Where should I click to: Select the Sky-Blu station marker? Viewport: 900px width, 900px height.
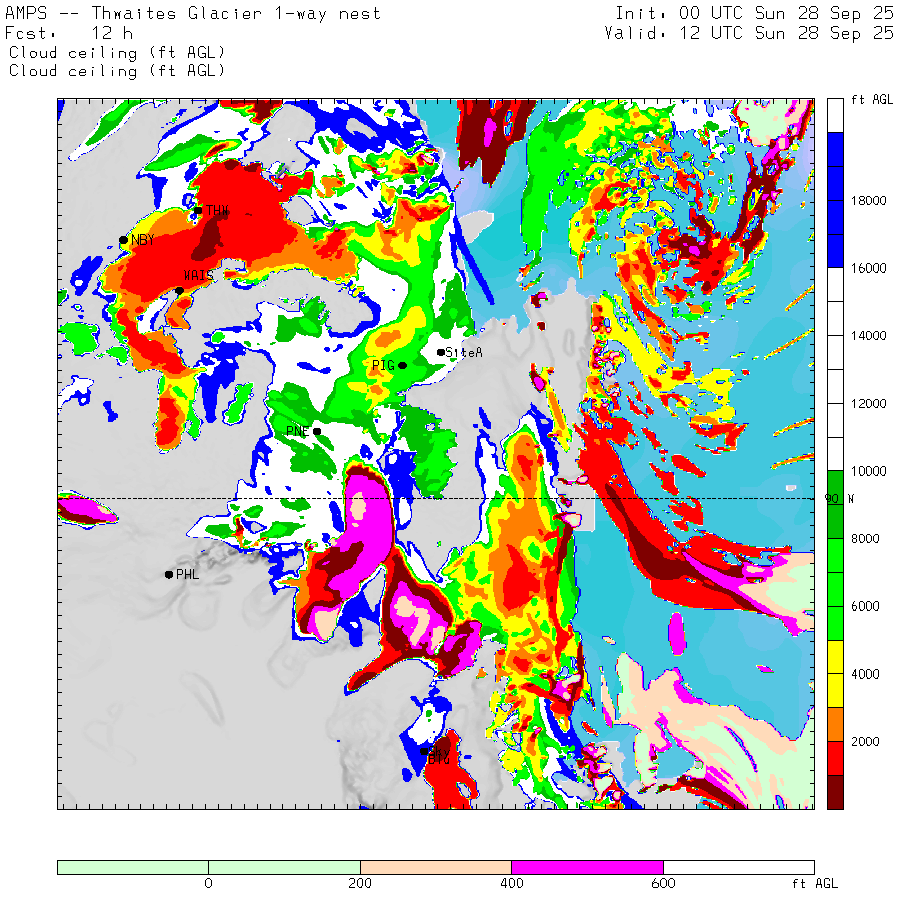coord(424,750)
